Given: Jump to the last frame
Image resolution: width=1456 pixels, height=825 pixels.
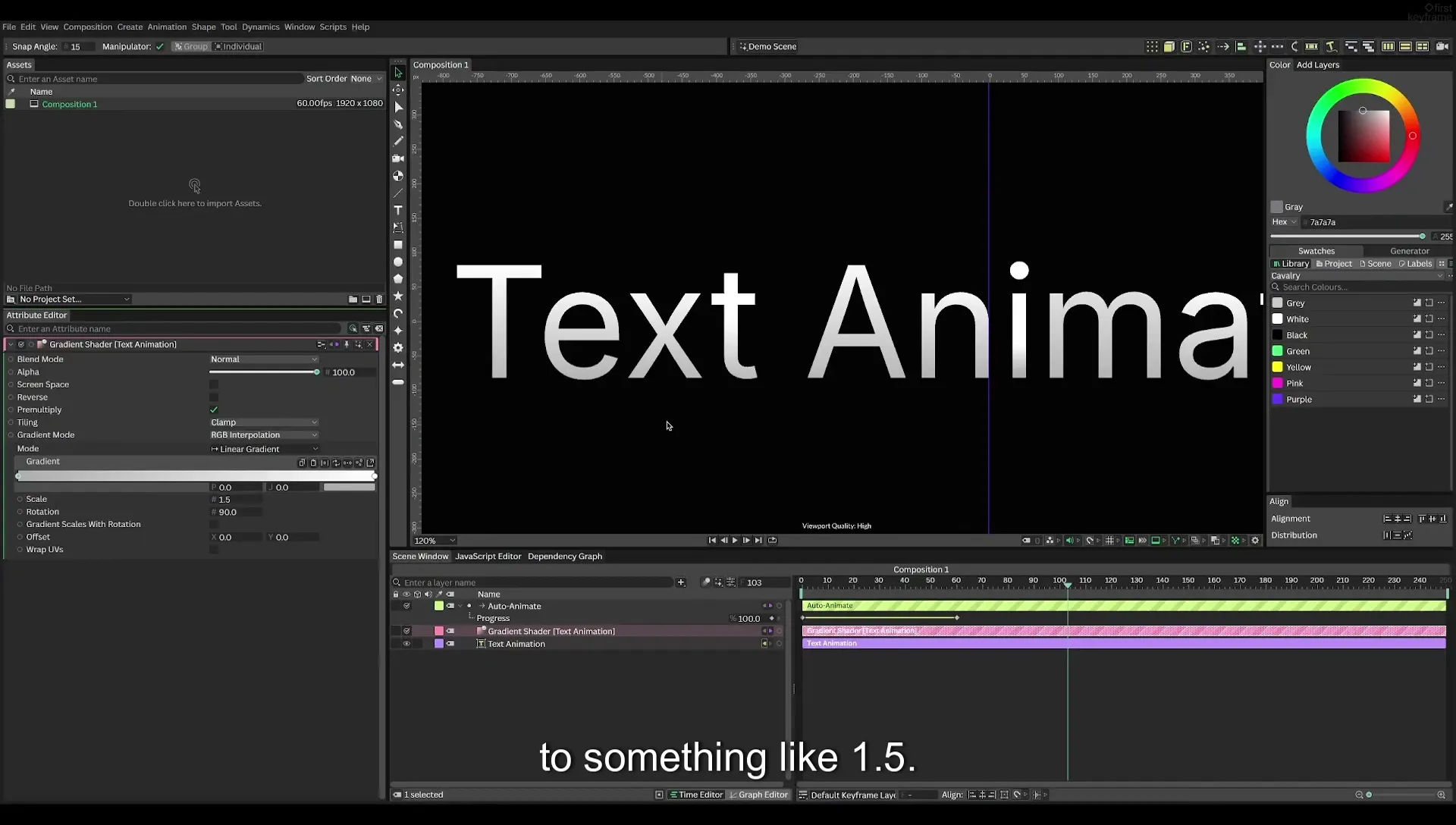Looking at the screenshot, I should [758, 541].
